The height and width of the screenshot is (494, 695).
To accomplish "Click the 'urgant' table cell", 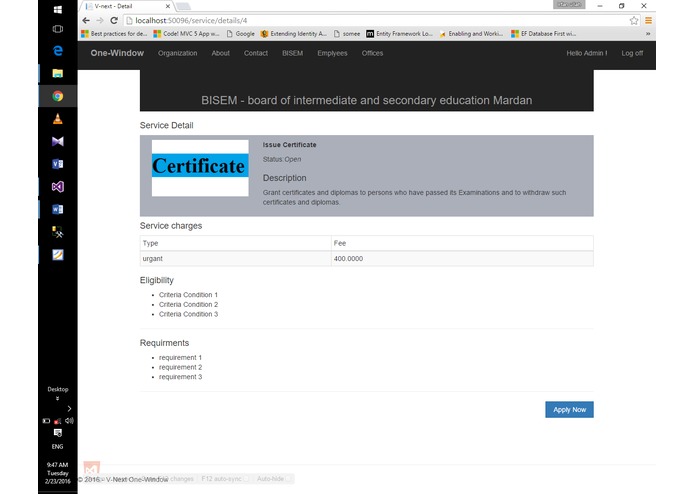I will 235,259.
